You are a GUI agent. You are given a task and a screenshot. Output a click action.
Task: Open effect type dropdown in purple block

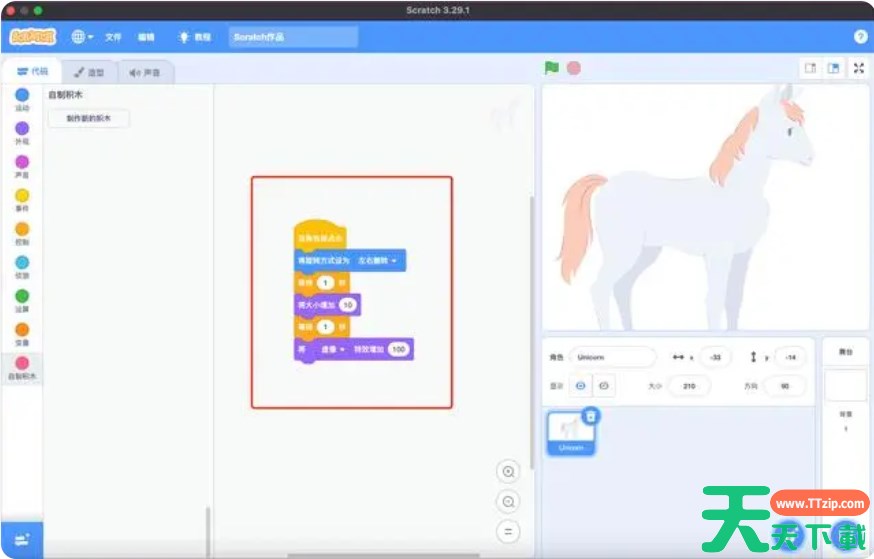tap(333, 349)
